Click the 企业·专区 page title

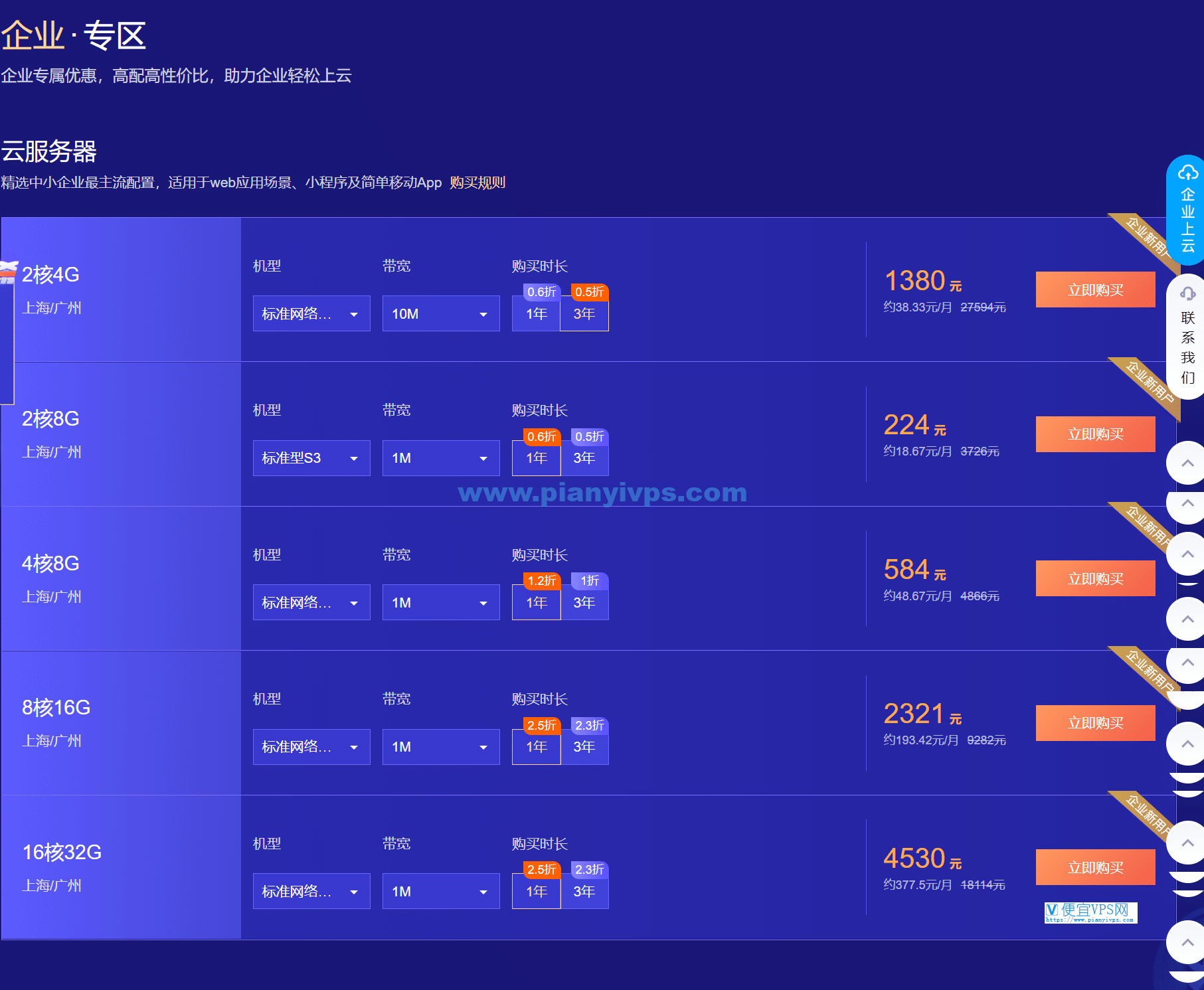point(73,35)
